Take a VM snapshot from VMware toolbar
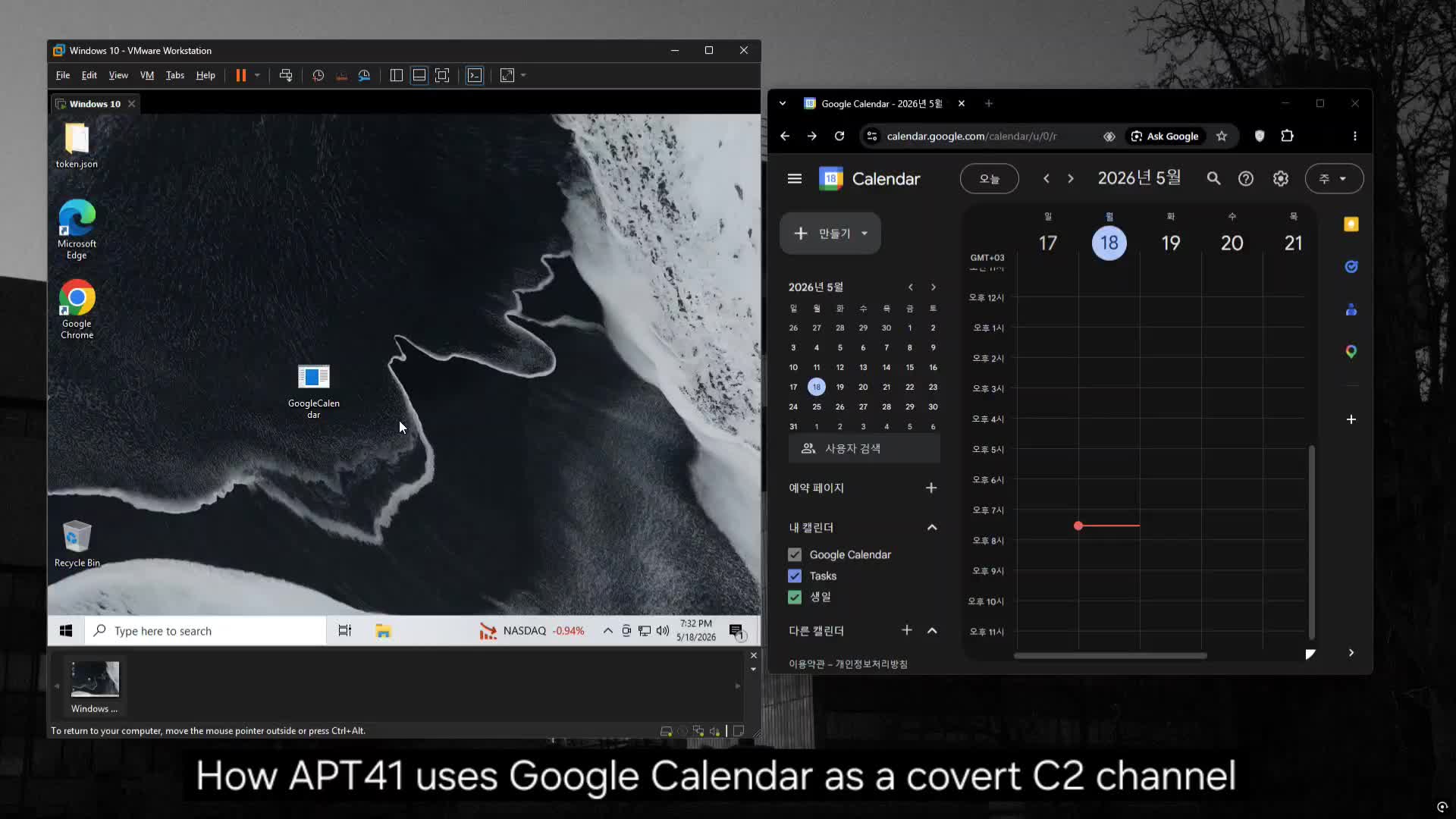Screen dimensions: 1456x819 [x=318, y=75]
